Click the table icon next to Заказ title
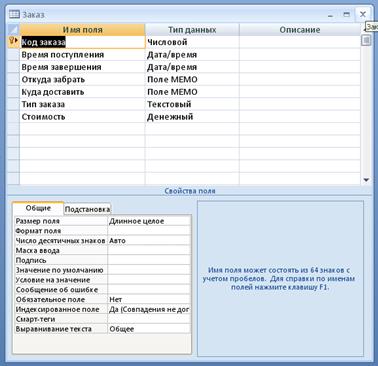This screenshot has width=378, height=366. [x=14, y=14]
